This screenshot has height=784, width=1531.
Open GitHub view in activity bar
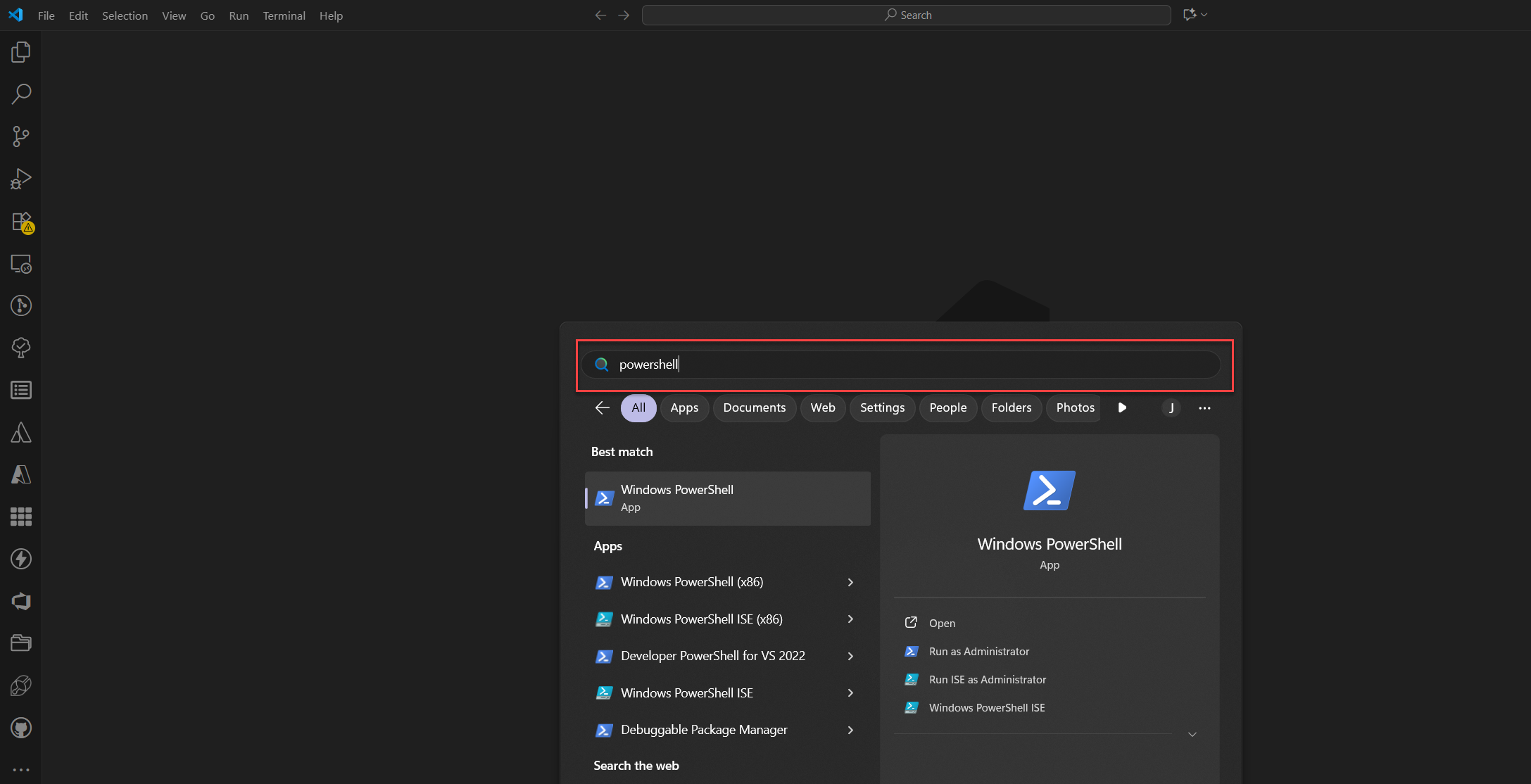tap(21, 728)
